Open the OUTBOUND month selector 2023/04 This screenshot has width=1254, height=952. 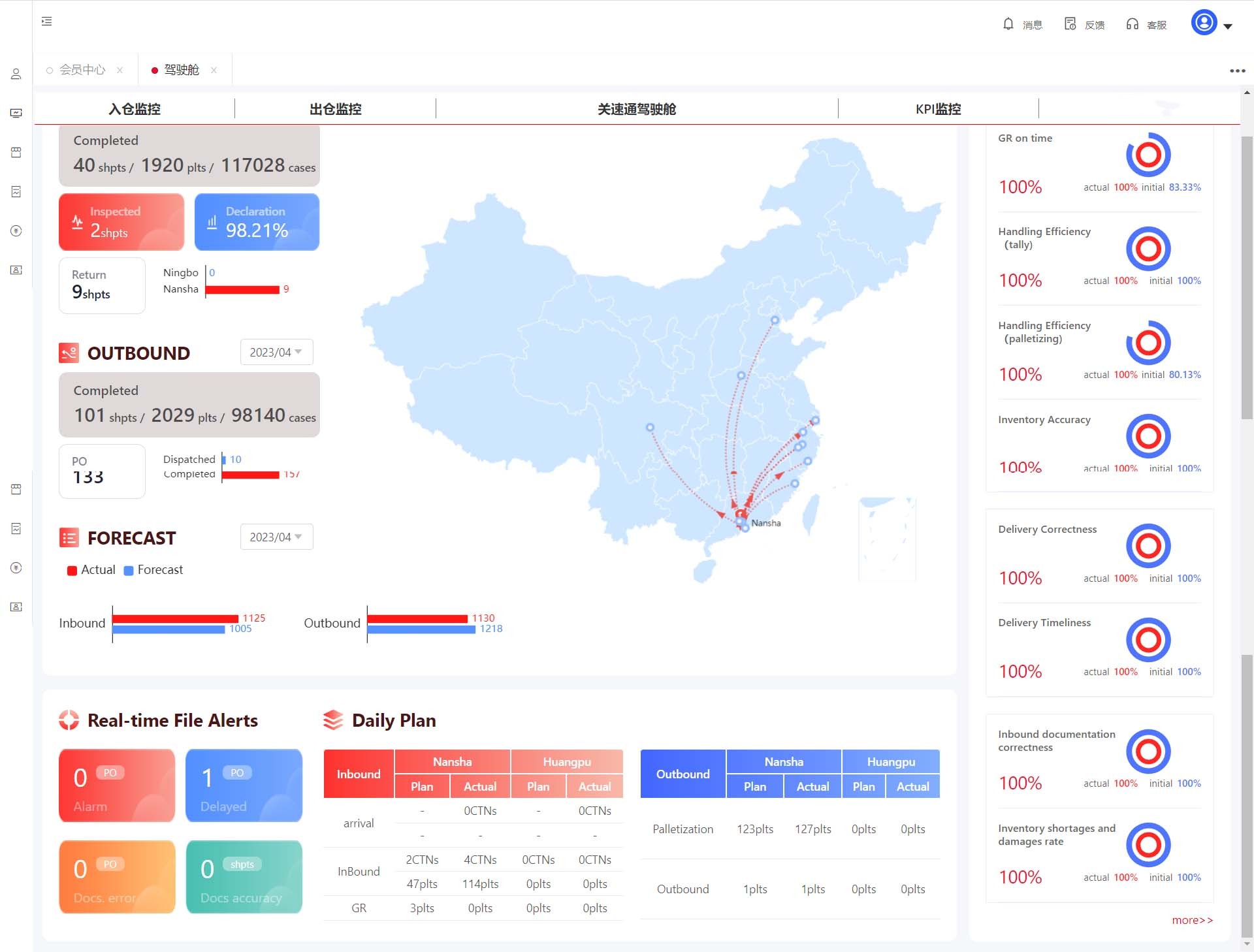click(x=276, y=352)
